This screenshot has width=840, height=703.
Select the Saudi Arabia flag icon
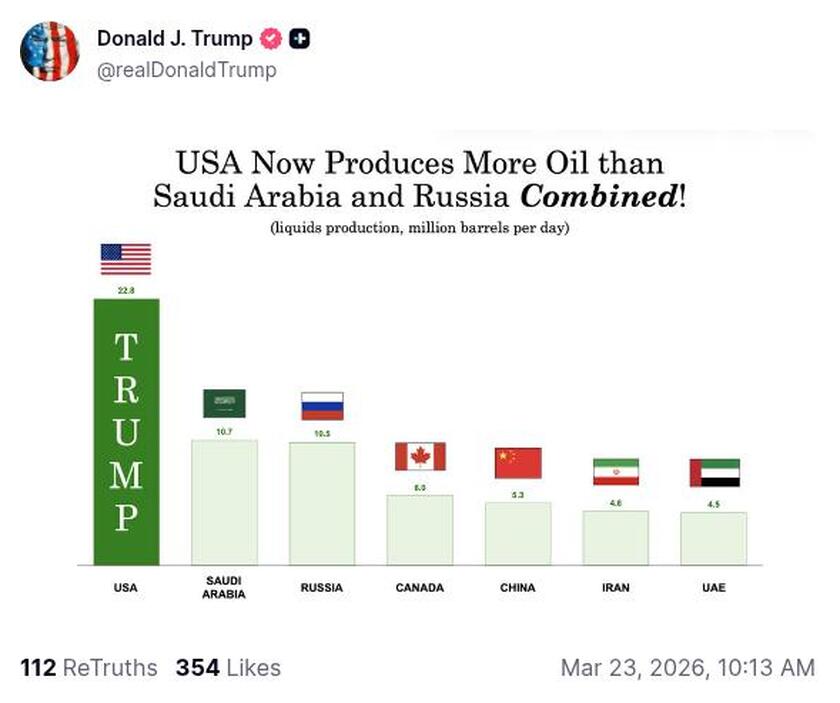(223, 403)
